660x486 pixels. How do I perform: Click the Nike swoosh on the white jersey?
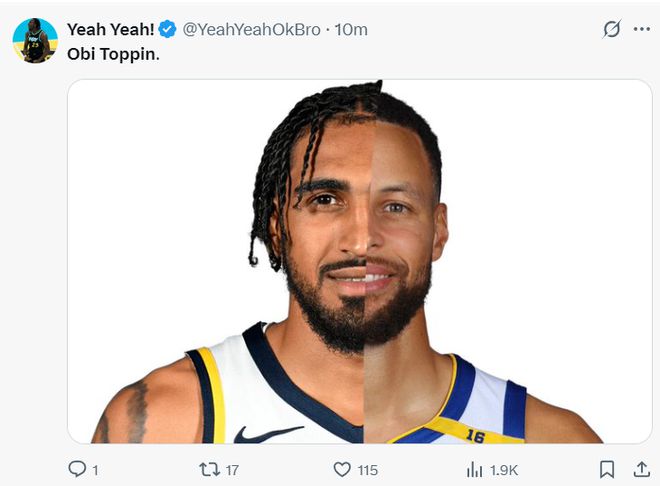[x=268, y=433]
